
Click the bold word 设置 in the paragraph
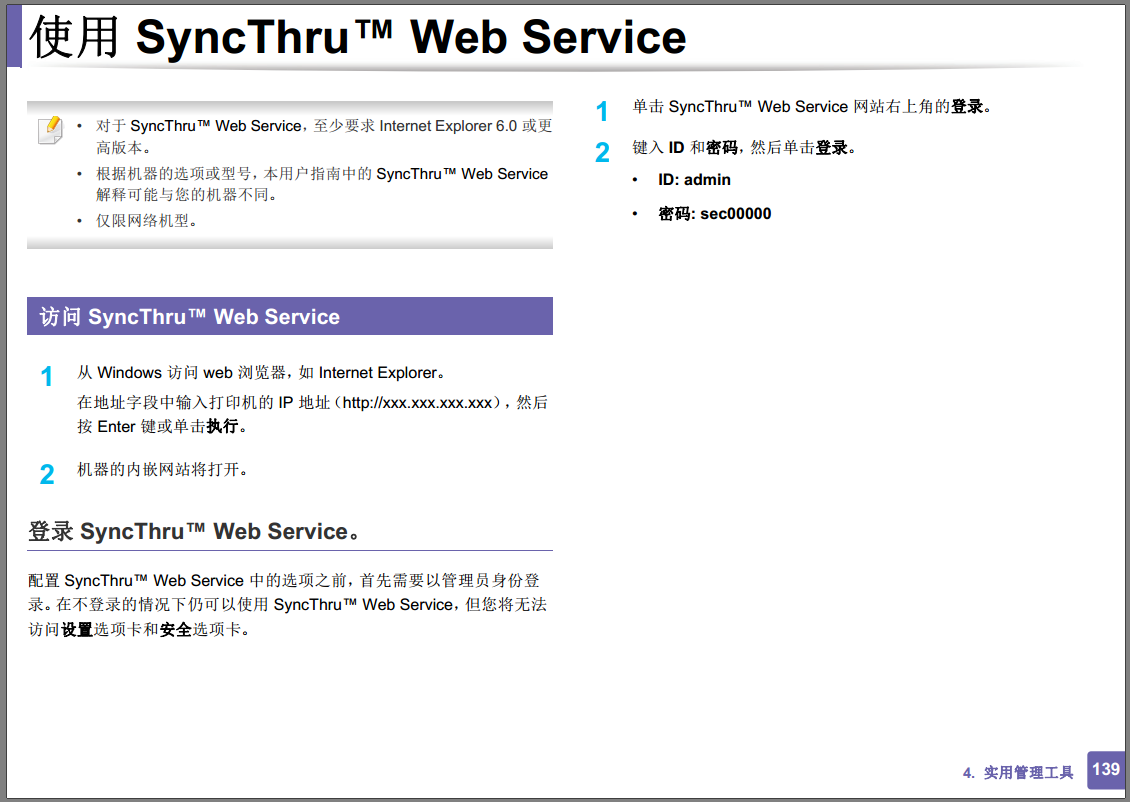pyautogui.click(x=76, y=630)
